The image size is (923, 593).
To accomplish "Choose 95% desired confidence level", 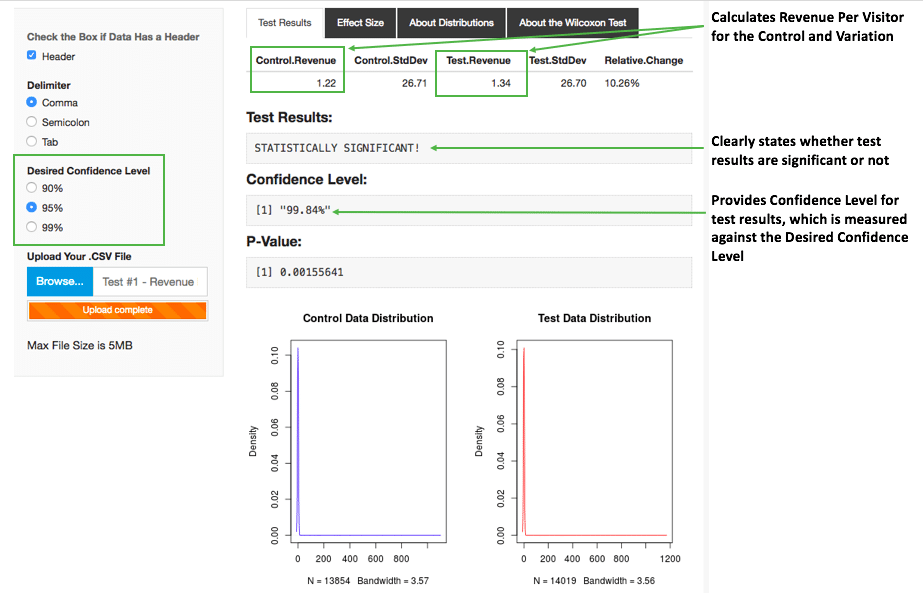I will click(32, 208).
